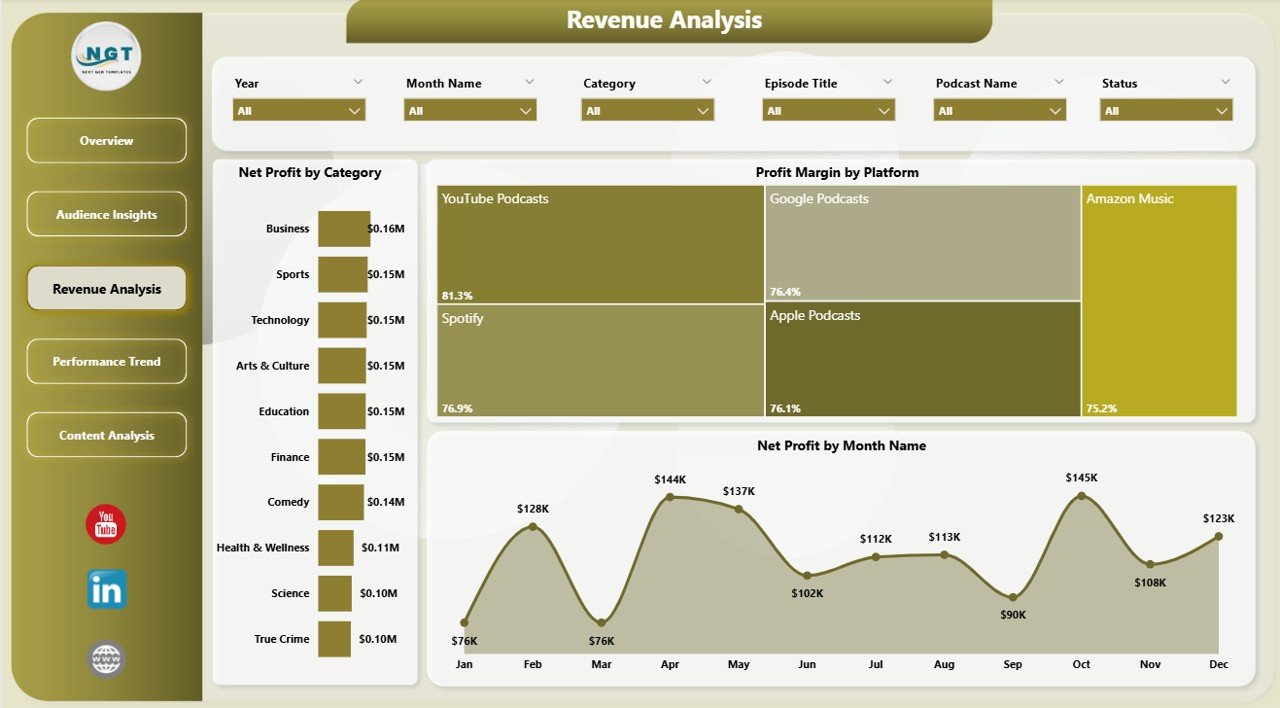1280x708 pixels.
Task: Click the YouTube social media icon
Action: coord(105,523)
